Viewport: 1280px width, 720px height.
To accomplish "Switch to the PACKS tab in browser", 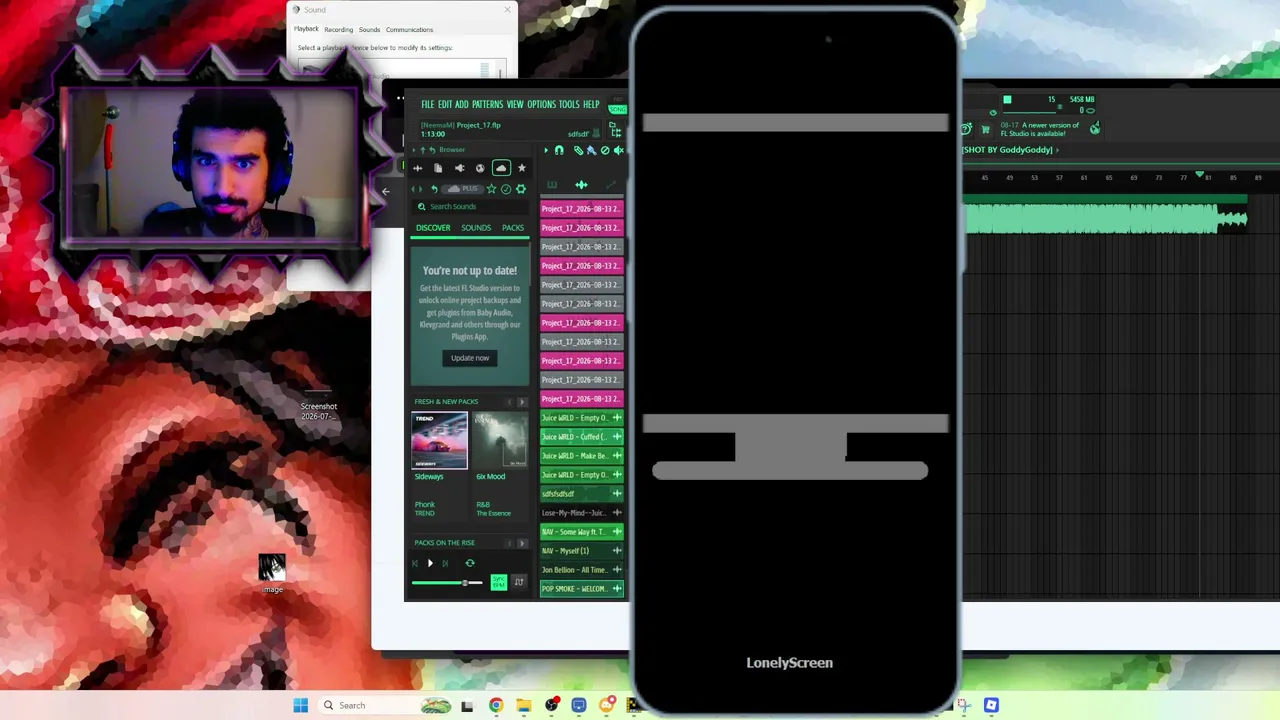I will pyautogui.click(x=513, y=228).
